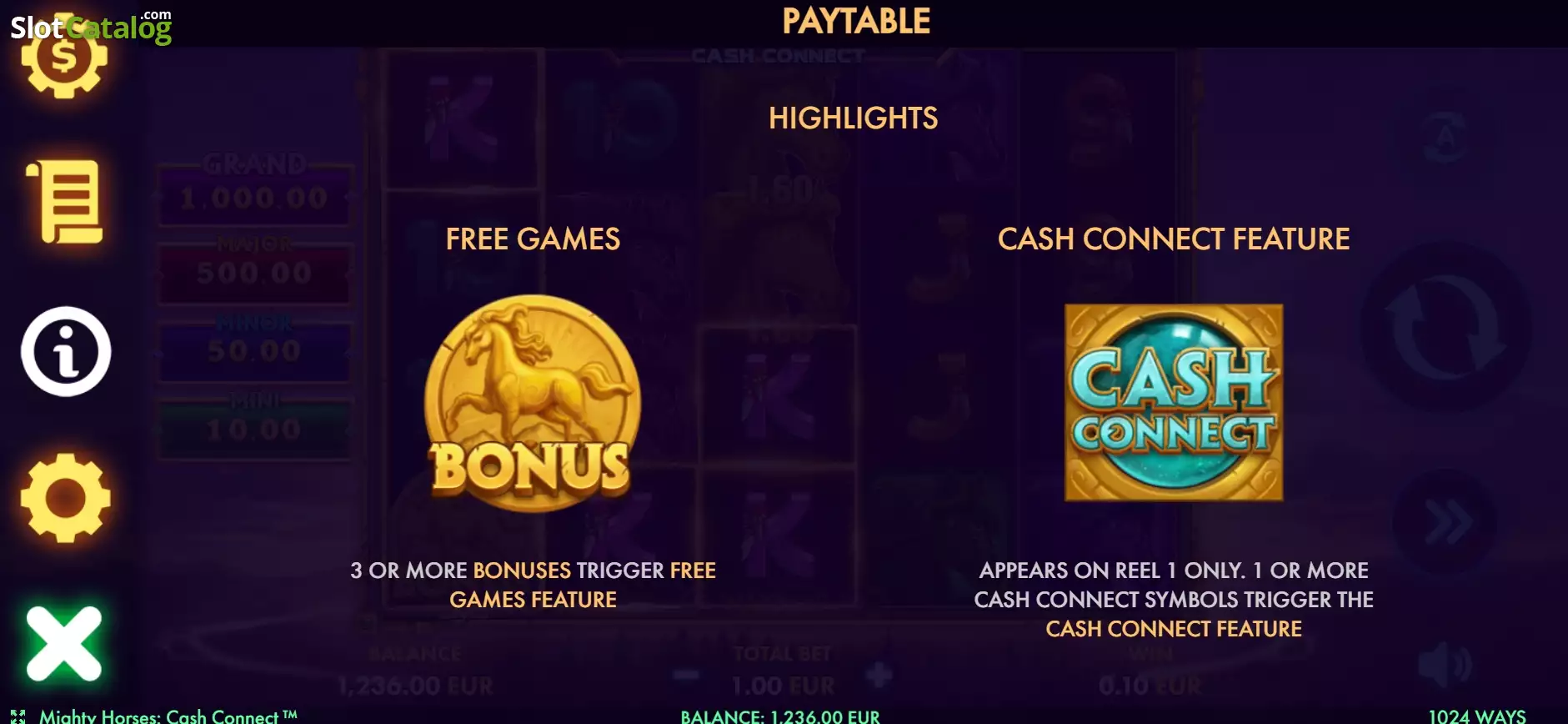Click the Mini jackpot 10.00 panel
The height and width of the screenshot is (724, 1568).
point(254,425)
